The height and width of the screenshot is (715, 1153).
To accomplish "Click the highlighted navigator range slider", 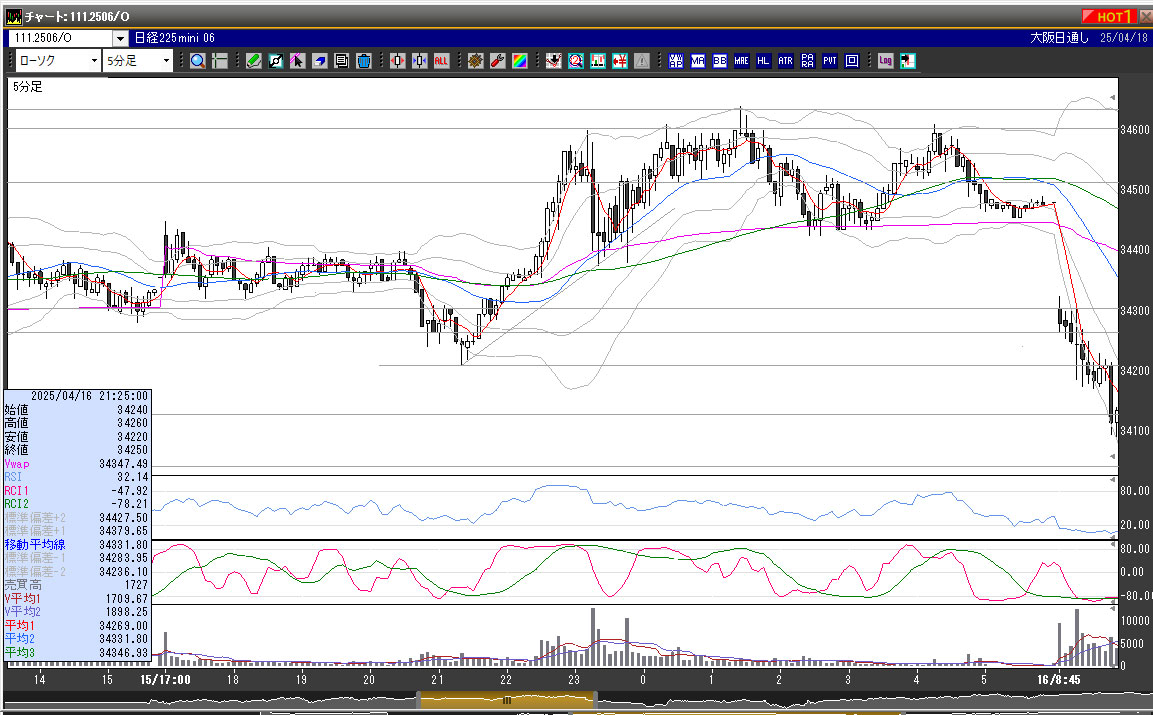I will 507,700.
